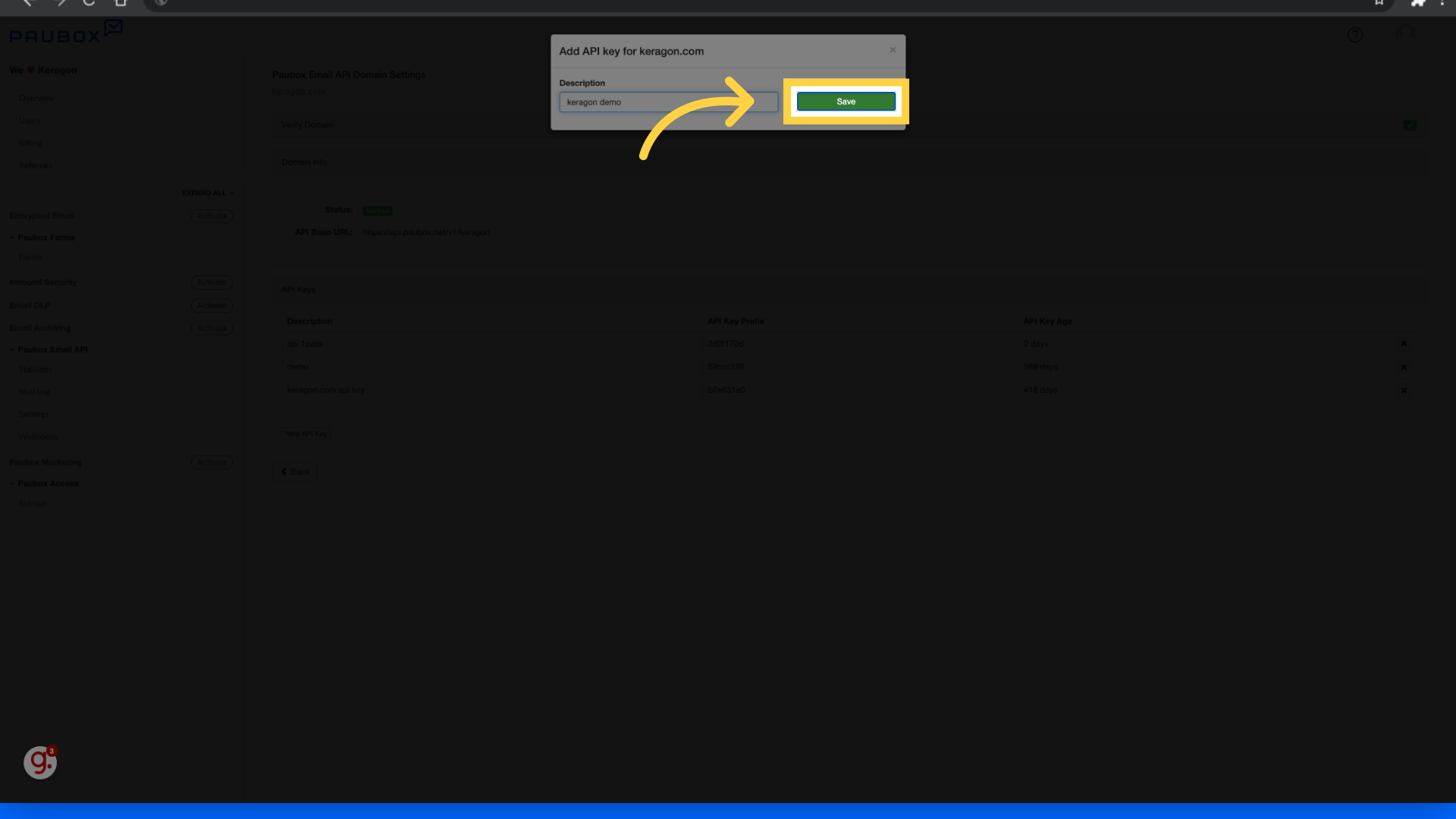Image resolution: width=1456 pixels, height=819 pixels.
Task: Activate Encrypted Email
Action: coord(212,216)
